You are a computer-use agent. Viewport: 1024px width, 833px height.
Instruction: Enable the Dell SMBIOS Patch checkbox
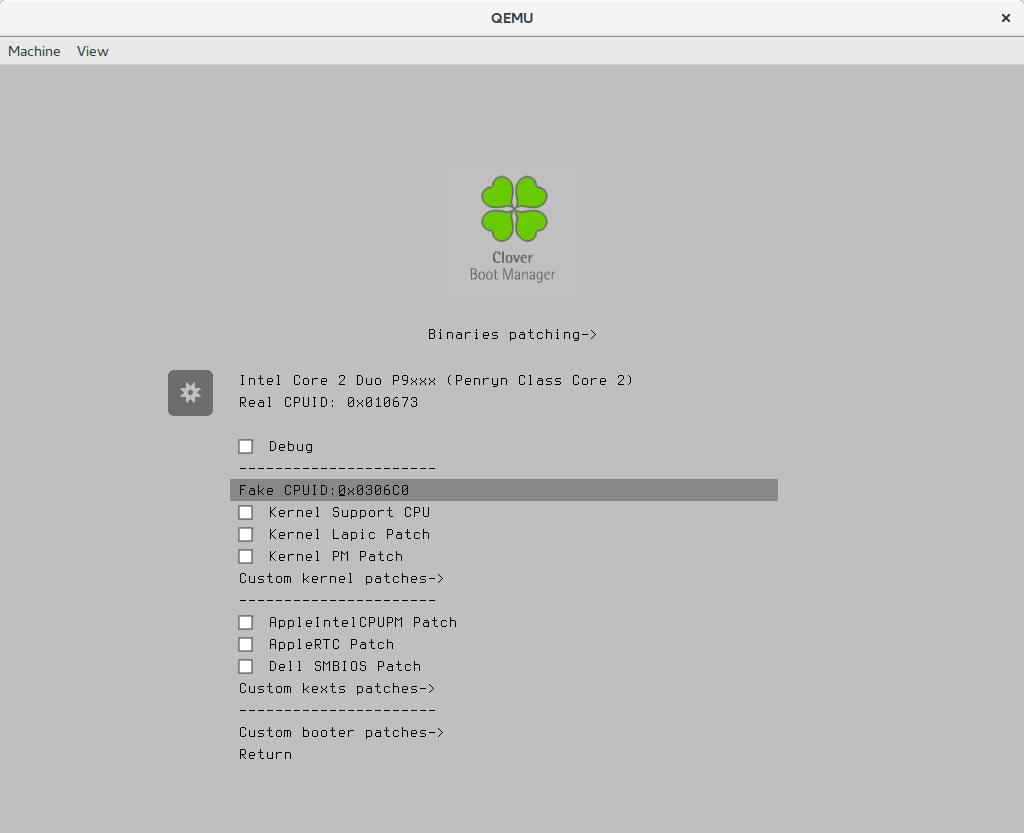coord(246,666)
